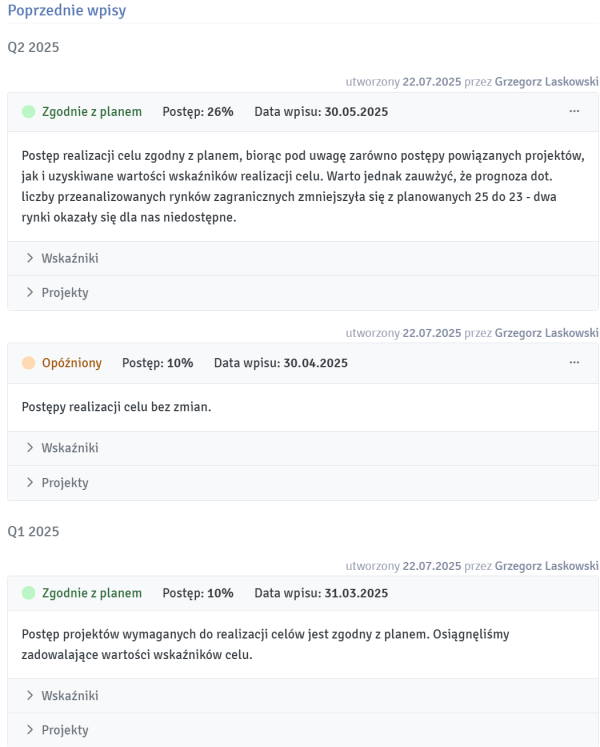Click the text "Postępy realizacji celu bez zmian."

[116, 406]
